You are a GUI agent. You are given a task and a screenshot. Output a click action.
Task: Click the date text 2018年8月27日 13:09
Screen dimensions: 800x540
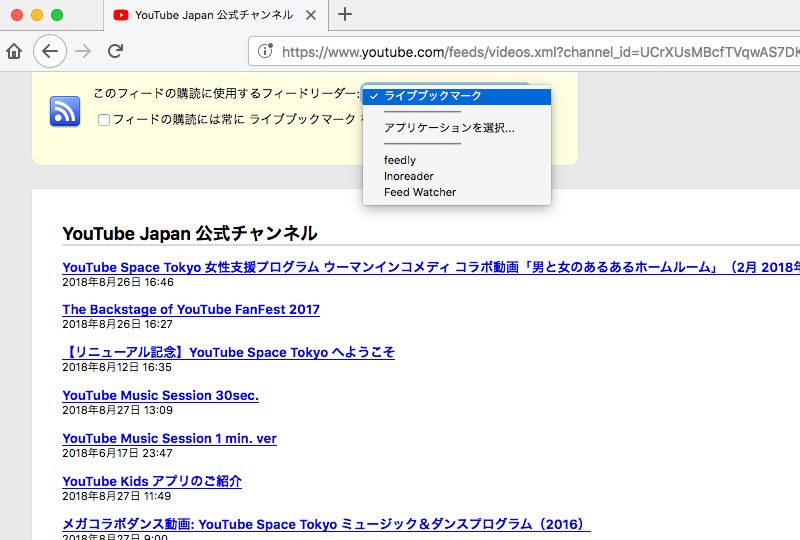coord(117,410)
